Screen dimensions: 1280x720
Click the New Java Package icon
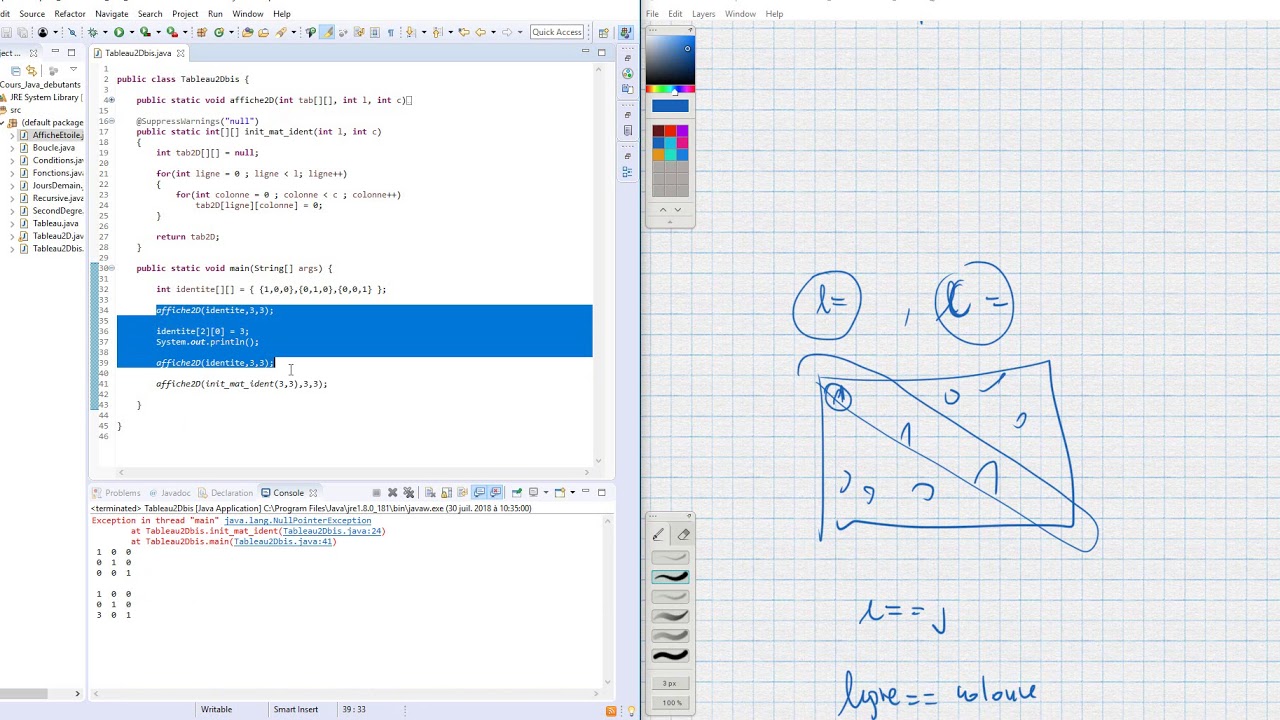pos(202,32)
